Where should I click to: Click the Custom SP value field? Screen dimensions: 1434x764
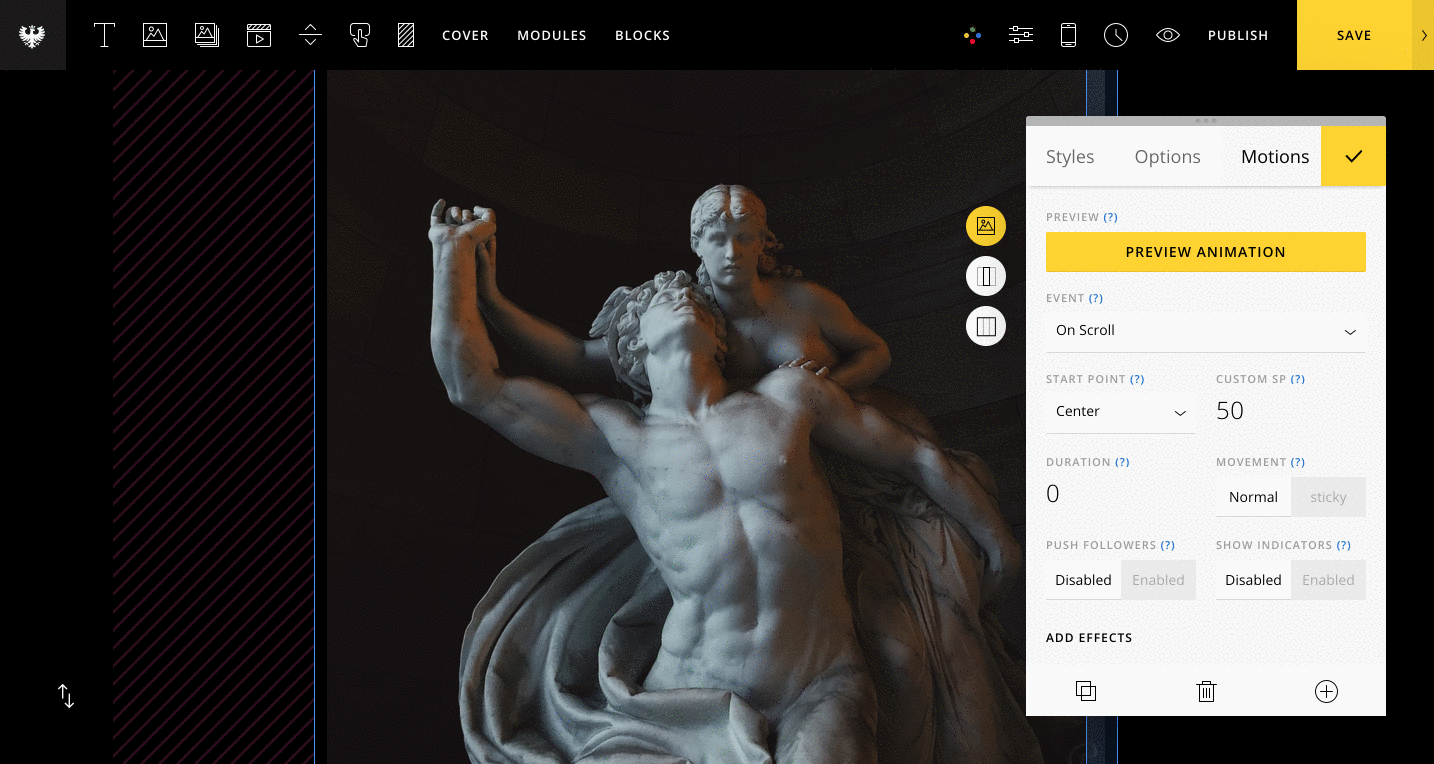point(1289,411)
